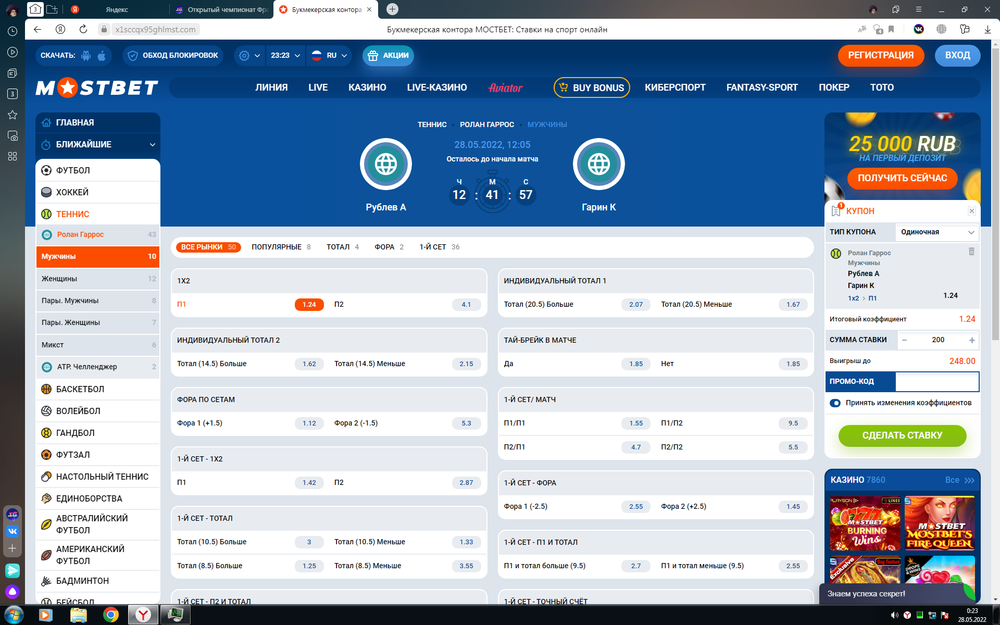Open the casino Все link
The image size is (1000, 625).
[959, 480]
